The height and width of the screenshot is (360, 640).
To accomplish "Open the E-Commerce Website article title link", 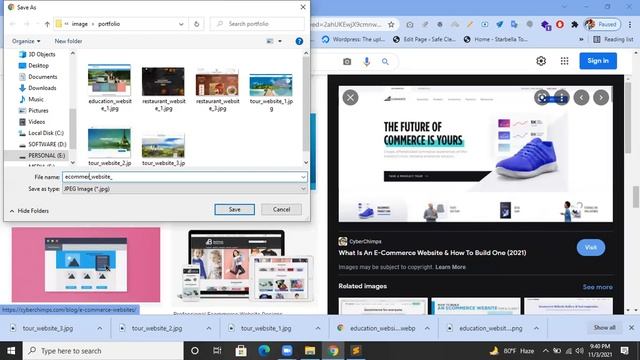I will point(432,253).
